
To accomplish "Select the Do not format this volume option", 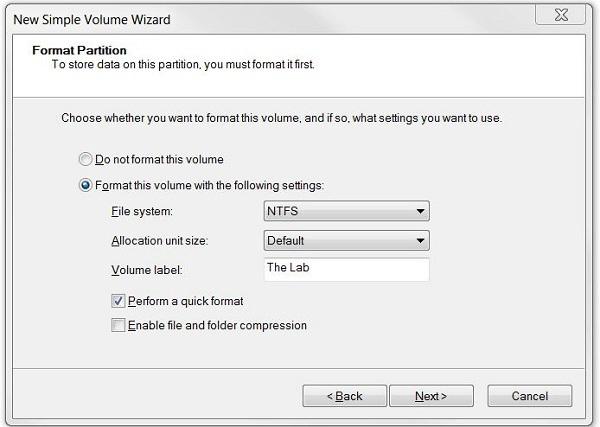I will pyautogui.click(x=85, y=159).
